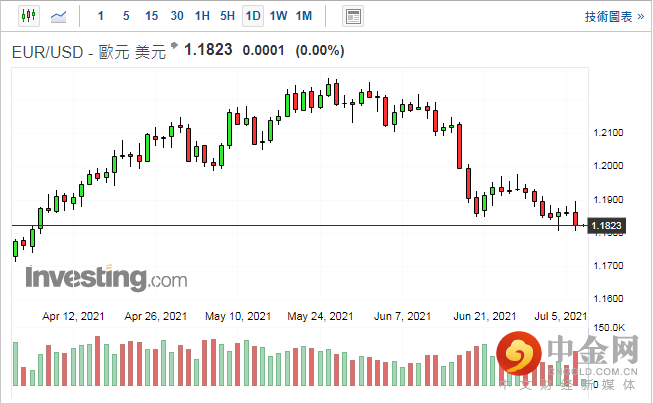Click the Investing.com watermark logo
Screen dimensions: 653x403
pyautogui.click(x=100, y=277)
